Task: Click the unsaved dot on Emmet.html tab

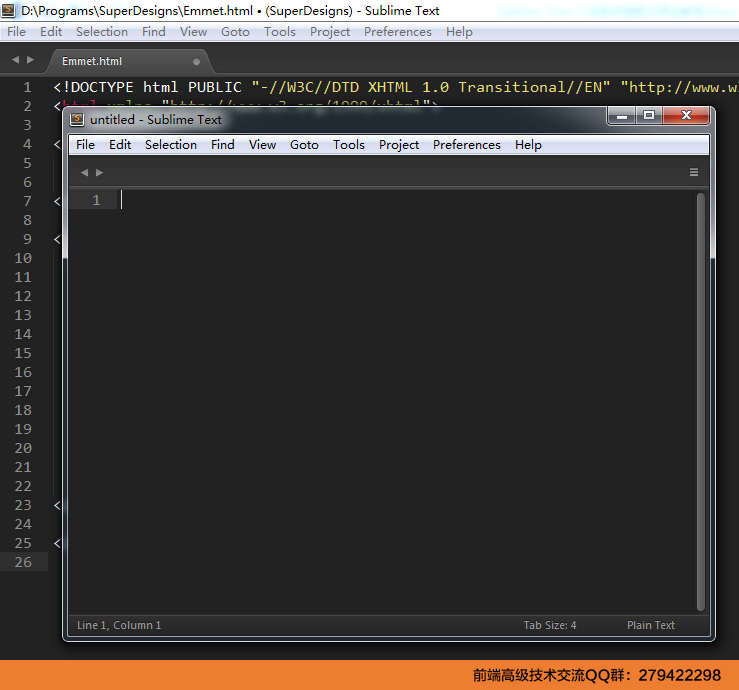Action: pyautogui.click(x=196, y=61)
